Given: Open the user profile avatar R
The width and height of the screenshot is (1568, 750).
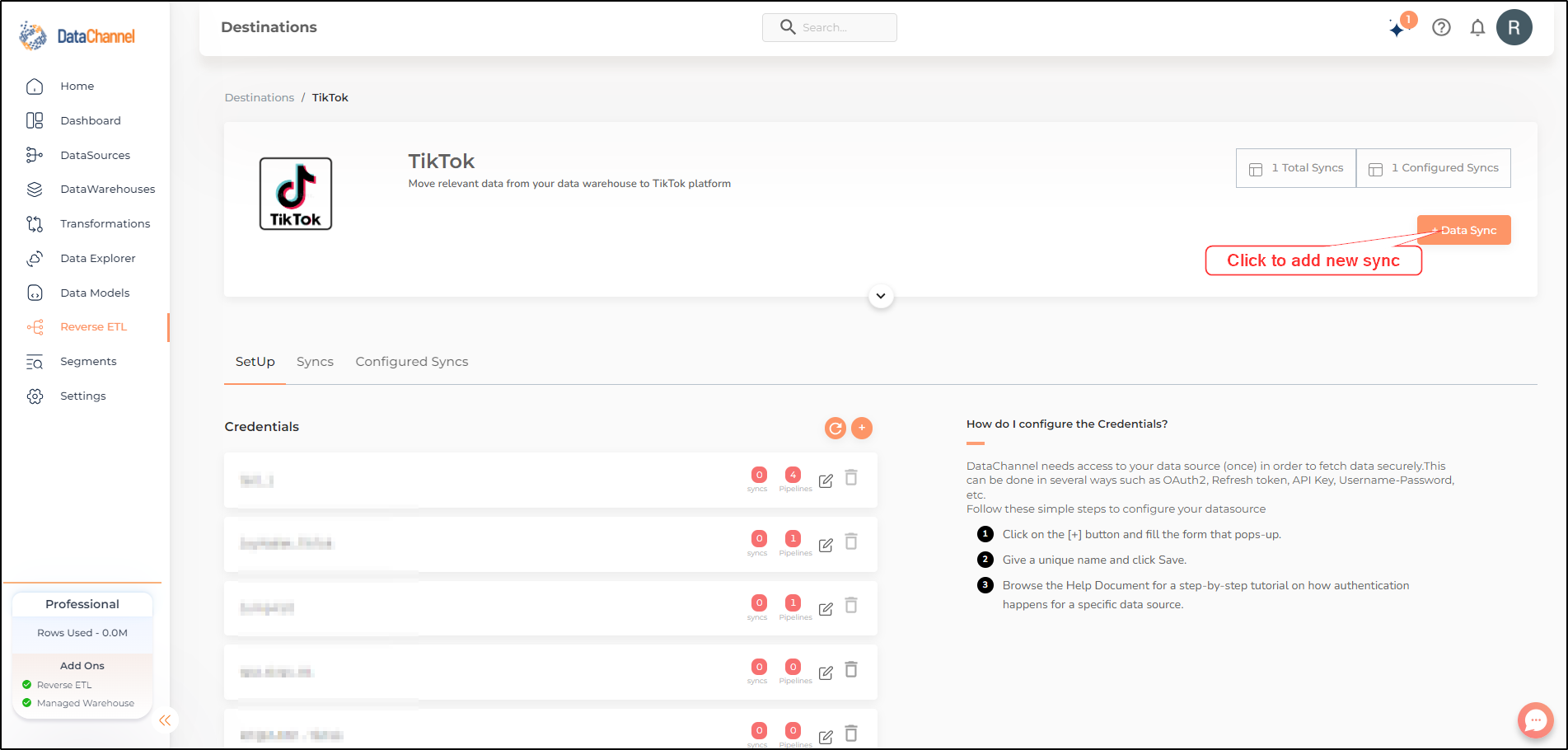Looking at the screenshot, I should 1514,27.
